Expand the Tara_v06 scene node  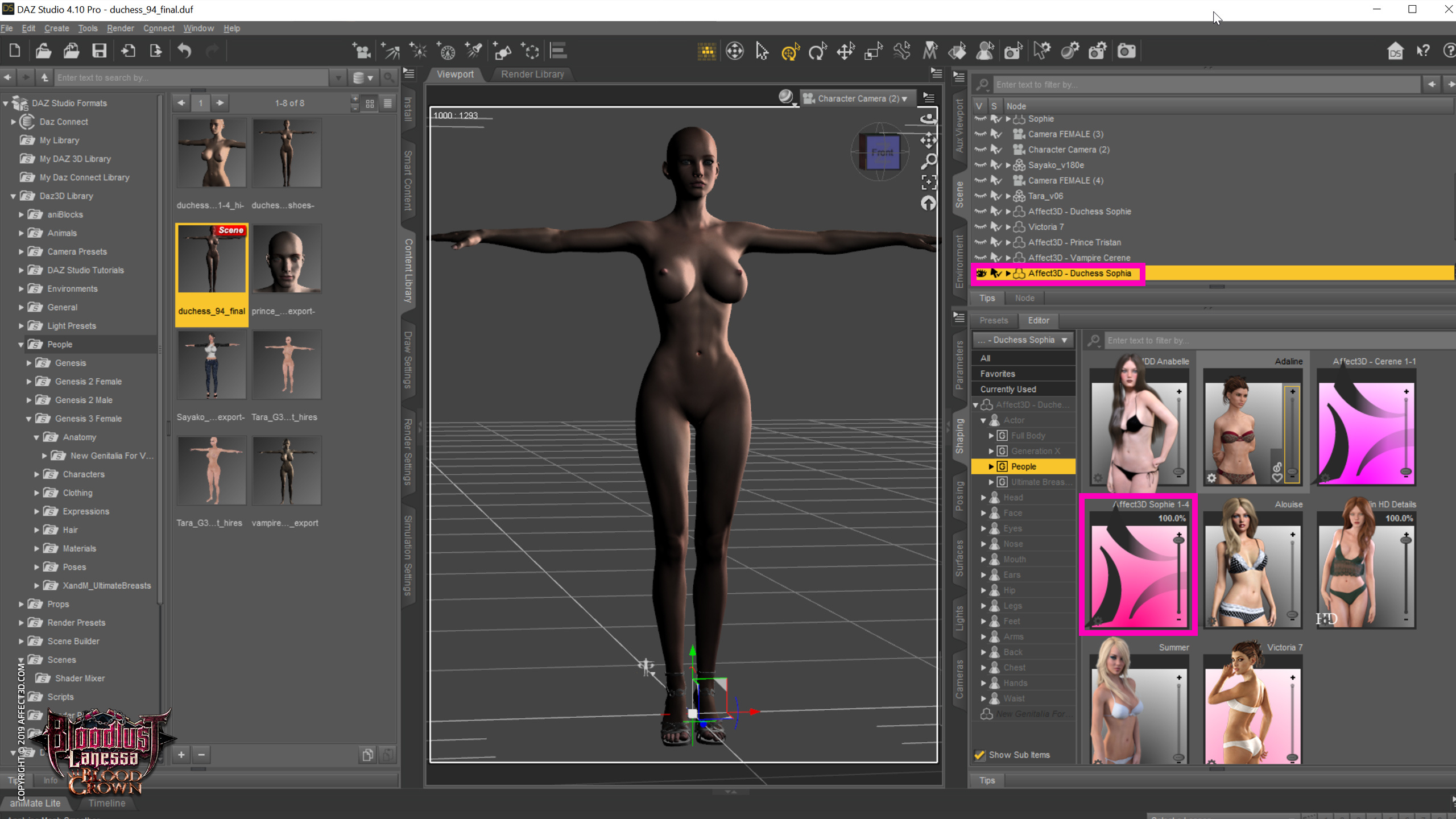coord(1008,196)
